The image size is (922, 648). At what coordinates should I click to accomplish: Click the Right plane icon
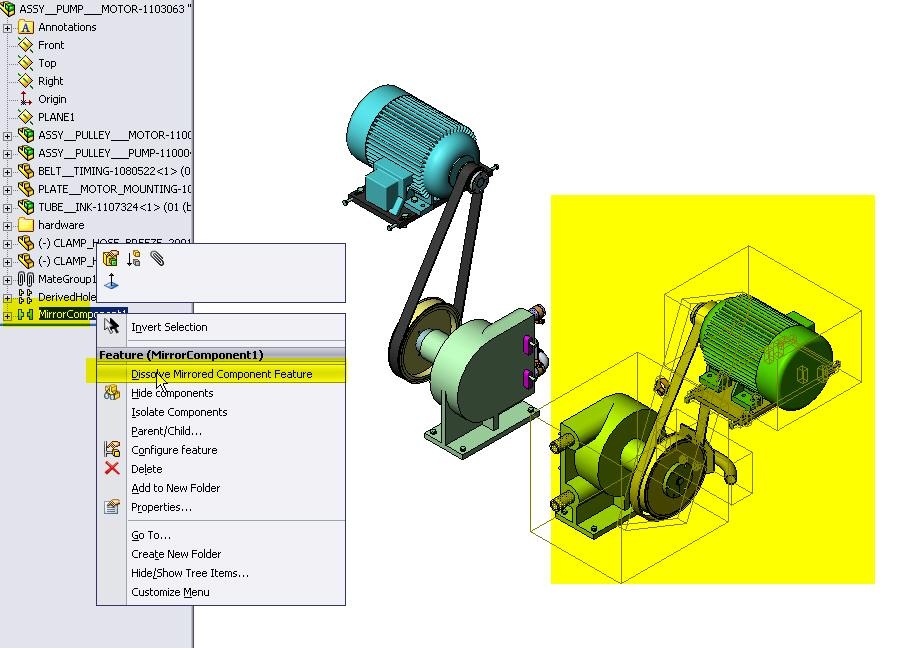pyautogui.click(x=26, y=81)
